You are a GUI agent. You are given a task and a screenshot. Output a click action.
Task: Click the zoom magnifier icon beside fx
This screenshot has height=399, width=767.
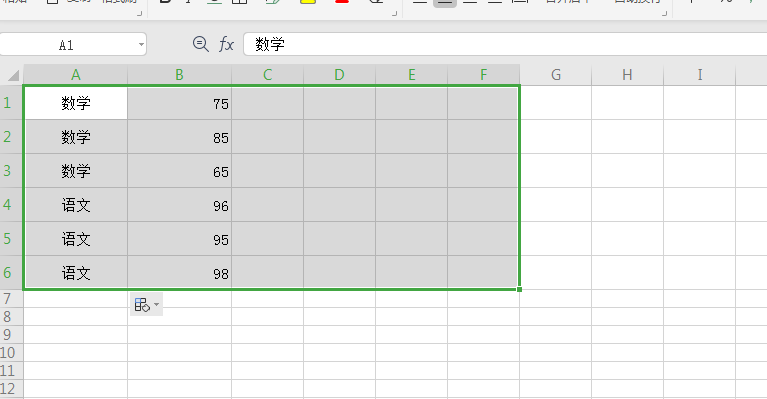coord(201,44)
